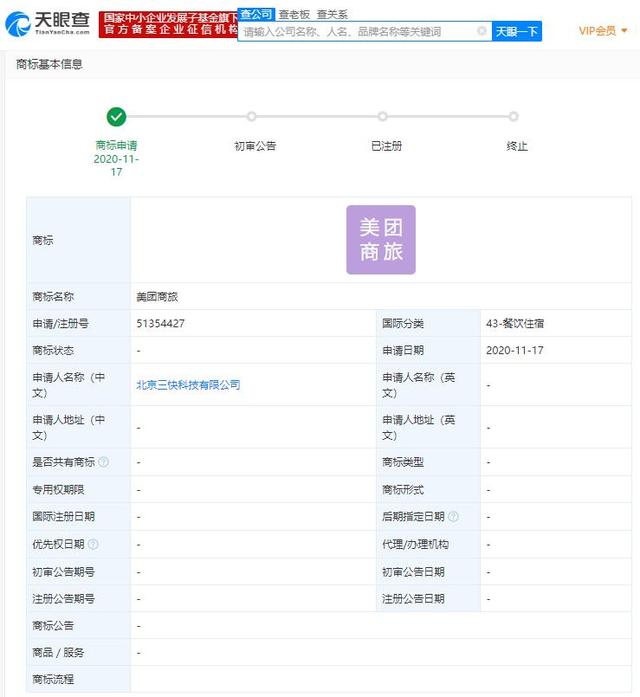640x697 pixels.
Task: Switch to the 查关系 tab
Action: (x=332, y=15)
